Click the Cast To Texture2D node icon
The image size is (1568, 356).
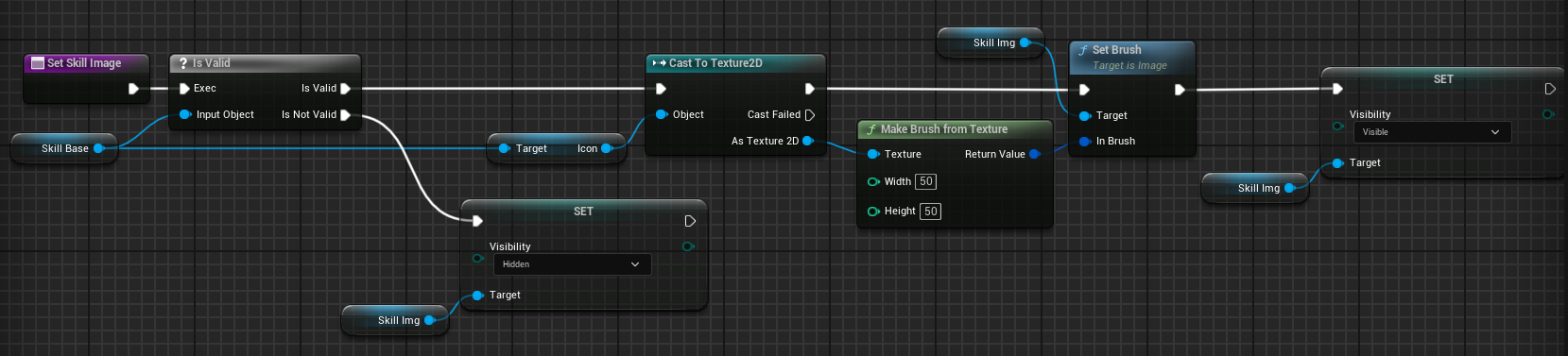659,63
